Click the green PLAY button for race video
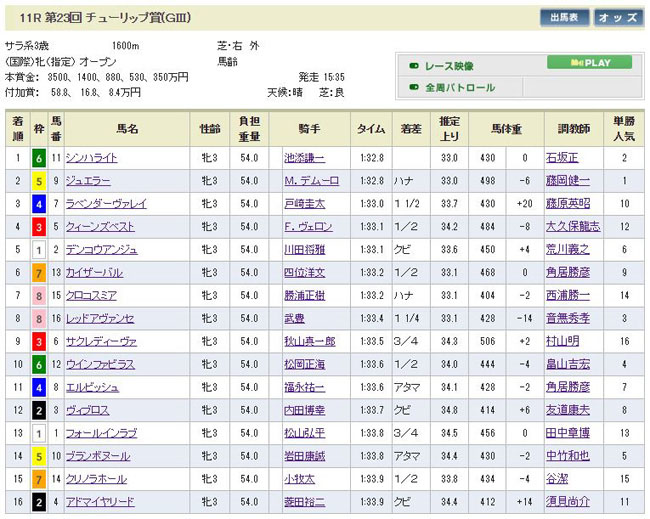The image size is (650, 519). pyautogui.click(x=589, y=62)
